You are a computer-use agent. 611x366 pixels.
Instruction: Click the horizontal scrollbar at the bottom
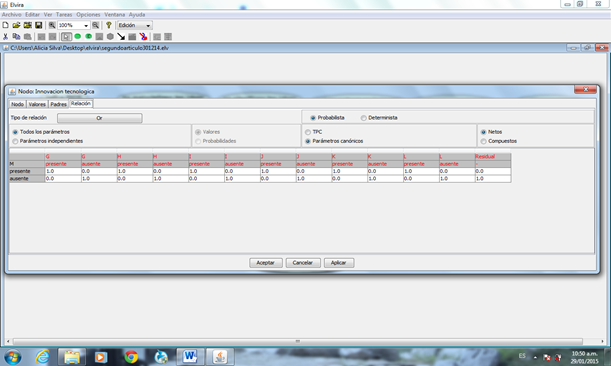tap(298, 341)
